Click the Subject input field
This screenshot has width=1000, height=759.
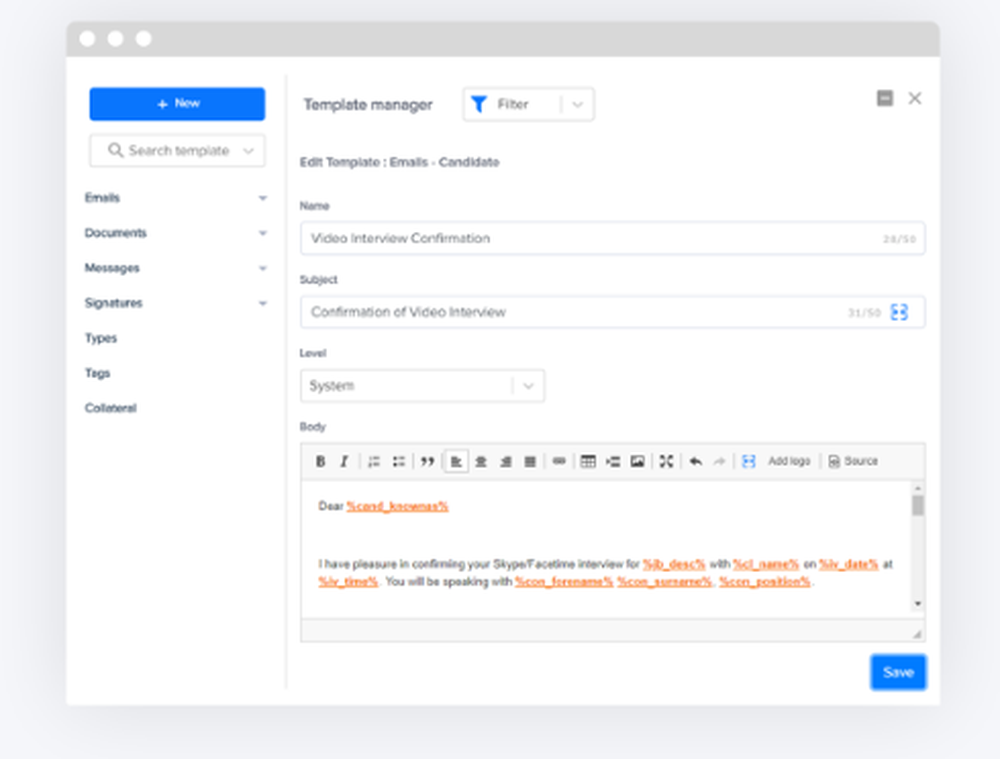tap(612, 312)
